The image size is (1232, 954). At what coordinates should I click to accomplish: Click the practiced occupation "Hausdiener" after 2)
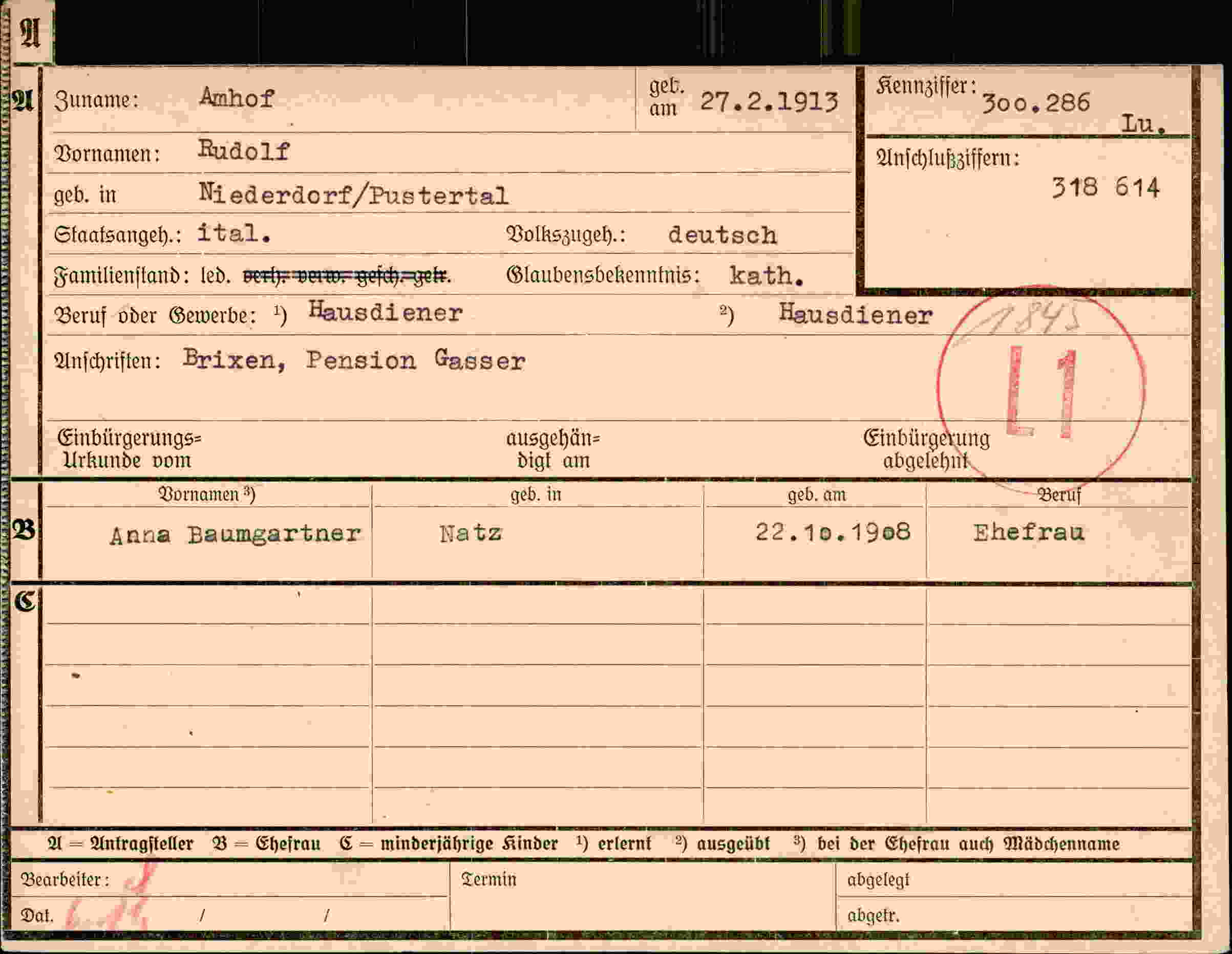(856, 314)
